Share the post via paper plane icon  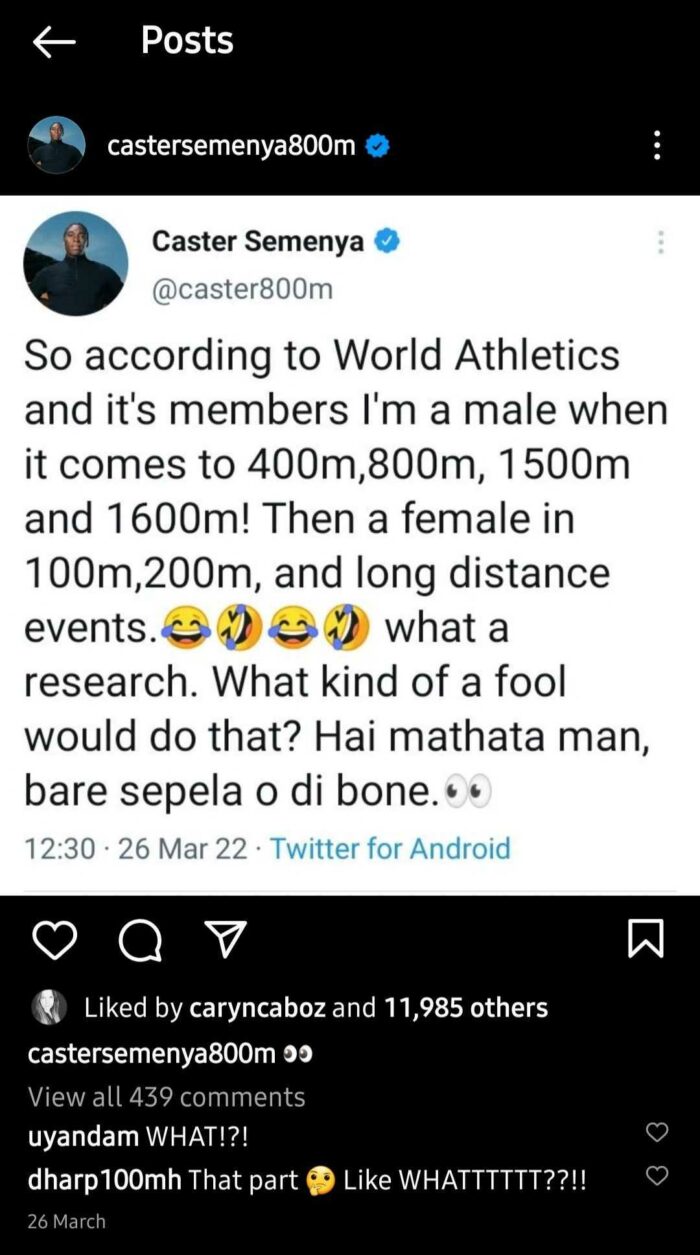coord(225,940)
